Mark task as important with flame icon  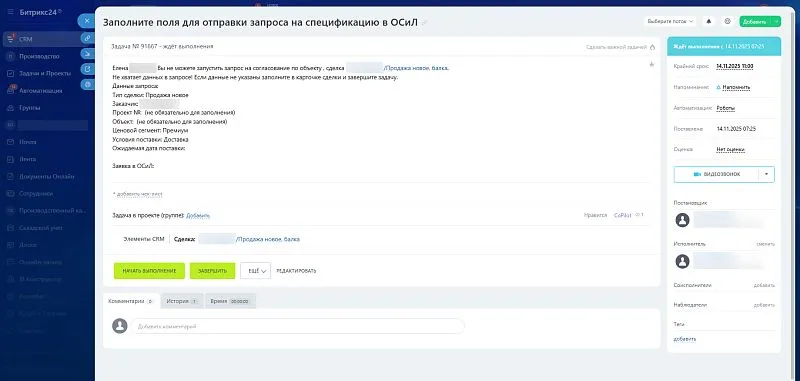click(x=652, y=47)
